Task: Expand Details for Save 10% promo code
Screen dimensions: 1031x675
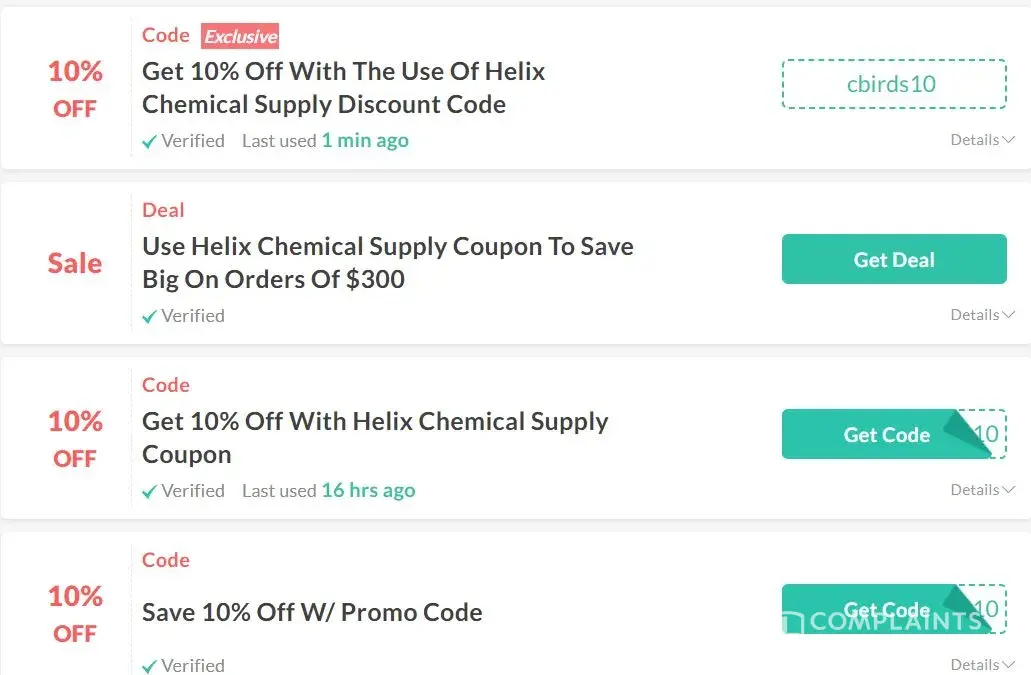Action: [981, 664]
